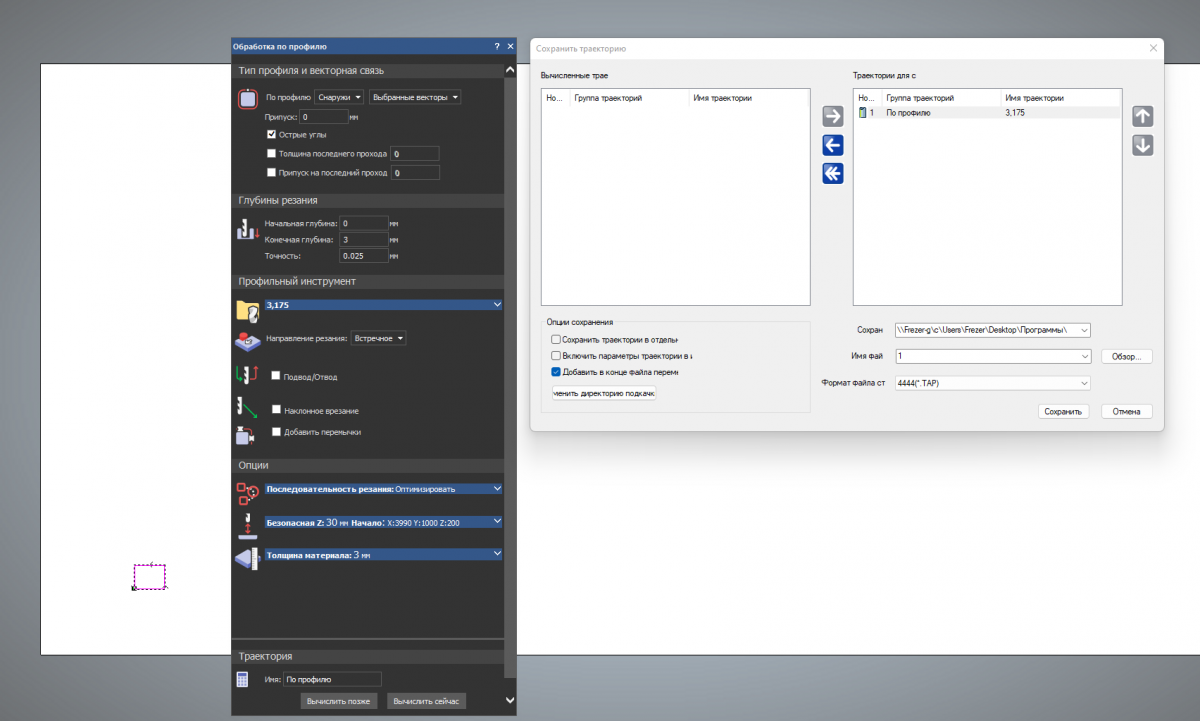The image size is (1200, 721).
Task: Click the profile type icon
Action: [248, 99]
